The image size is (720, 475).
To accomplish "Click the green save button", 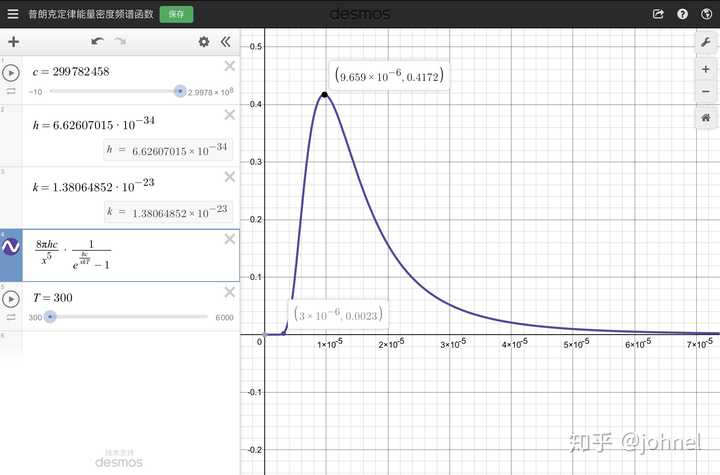I will tap(176, 14).
